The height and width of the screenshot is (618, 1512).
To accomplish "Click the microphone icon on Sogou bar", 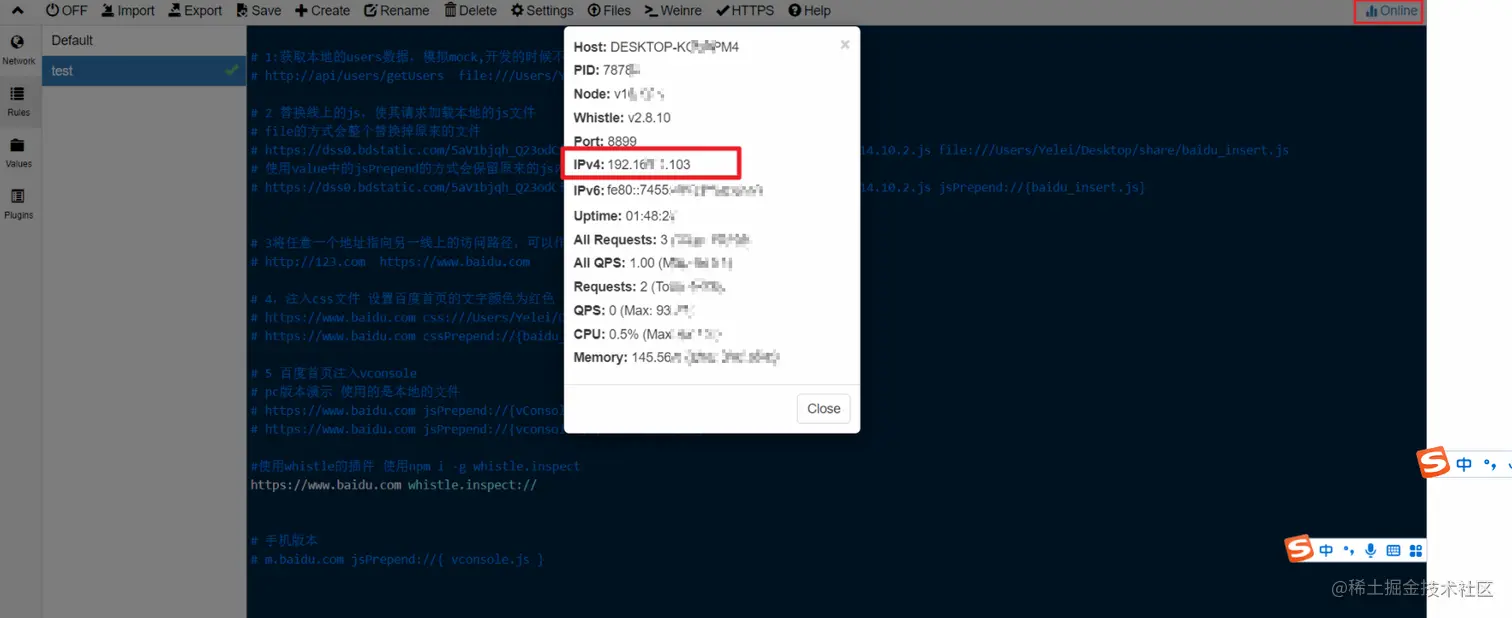I will point(1370,551).
